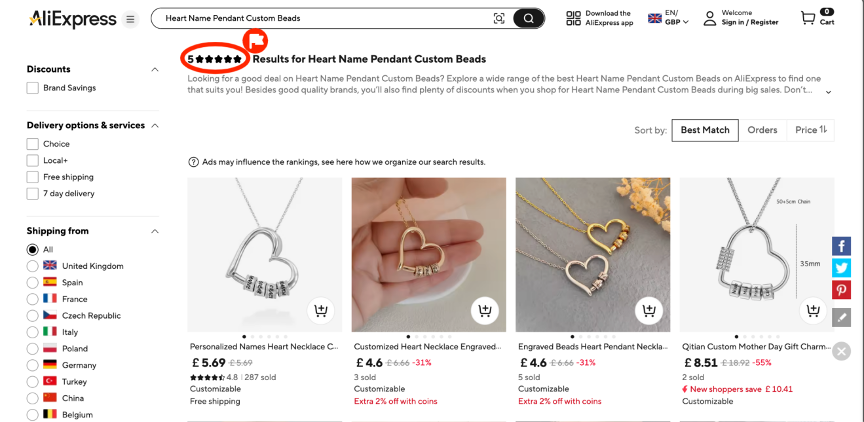Click the Sign in / Register link
Viewport: 864px width, 422px height.
tap(749, 22)
